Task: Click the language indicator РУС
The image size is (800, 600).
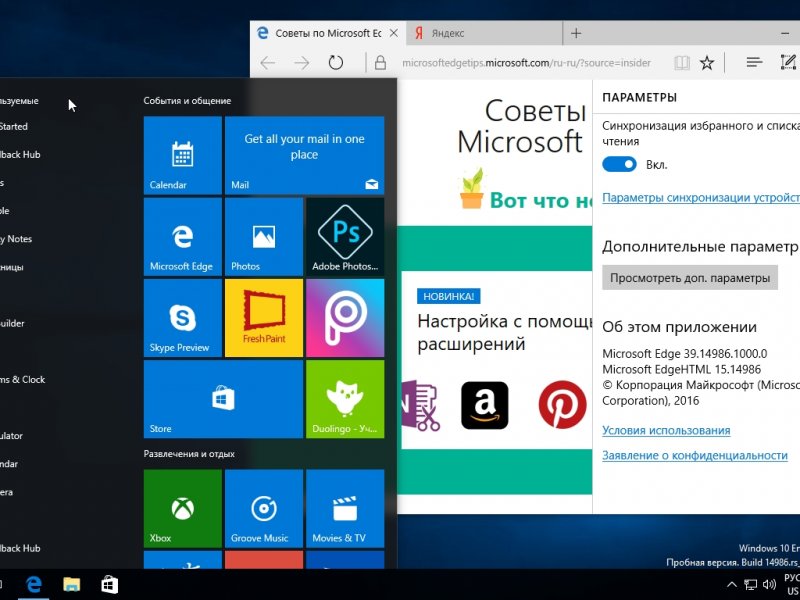Action: click(x=792, y=578)
